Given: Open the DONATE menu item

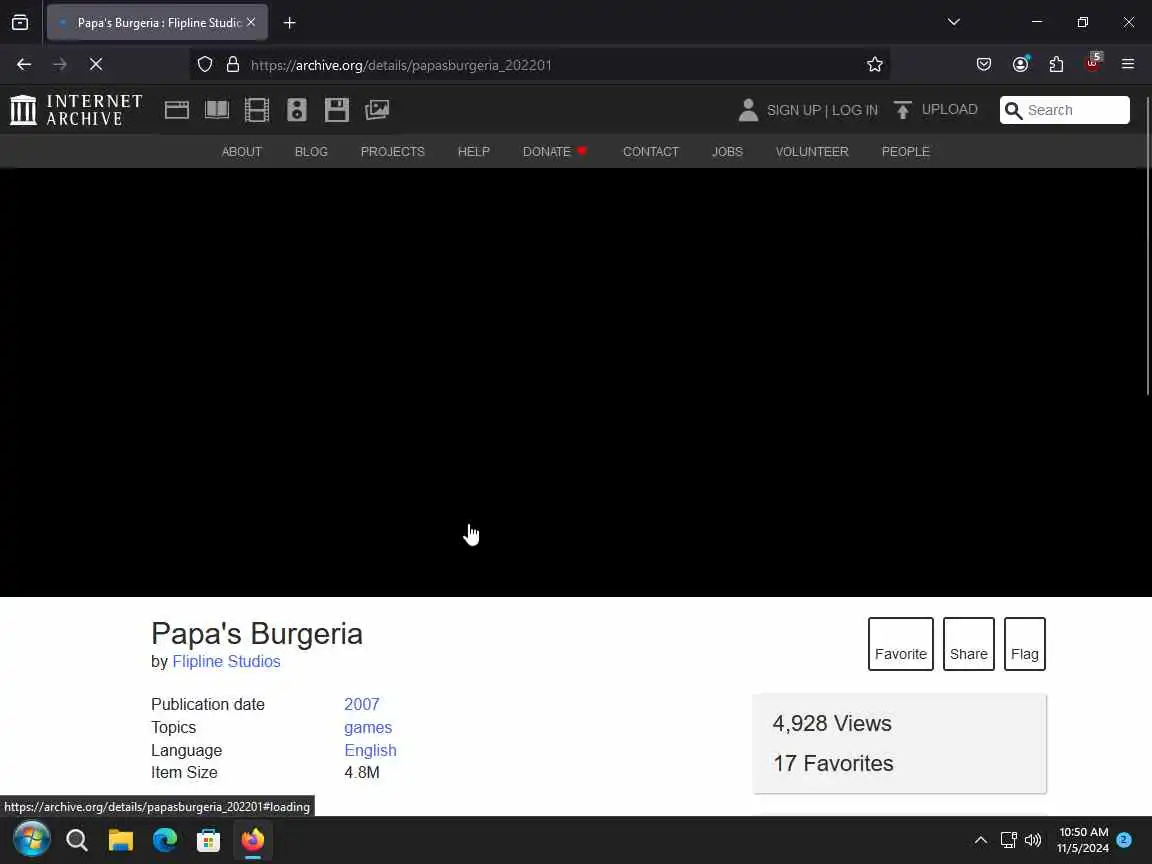Looking at the screenshot, I should [555, 151].
